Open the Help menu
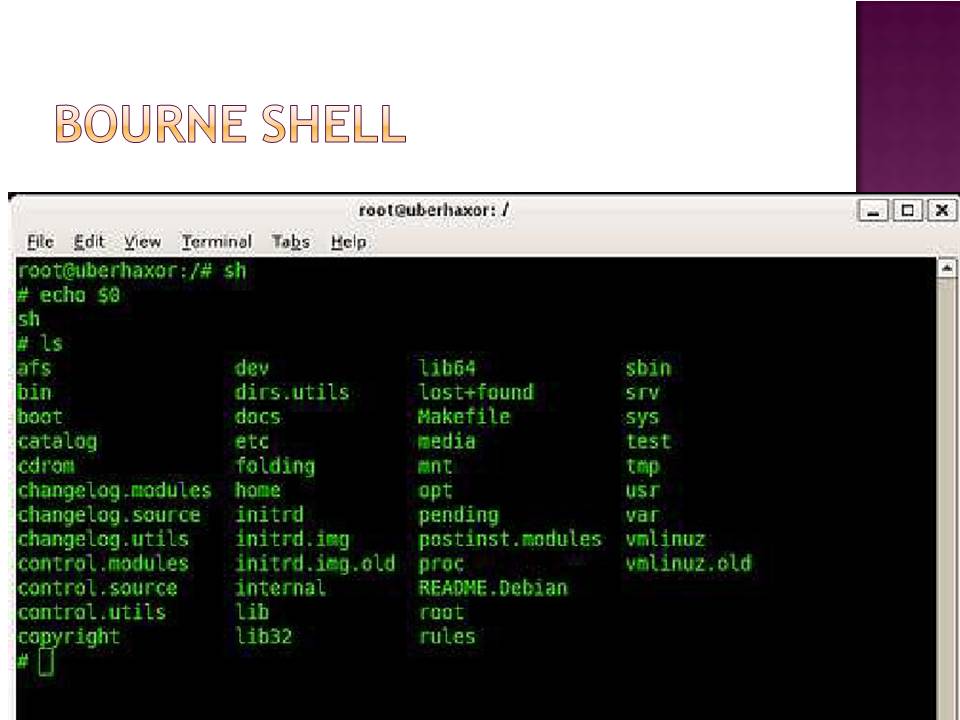Screen dimensions: 960x720 tap(348, 242)
